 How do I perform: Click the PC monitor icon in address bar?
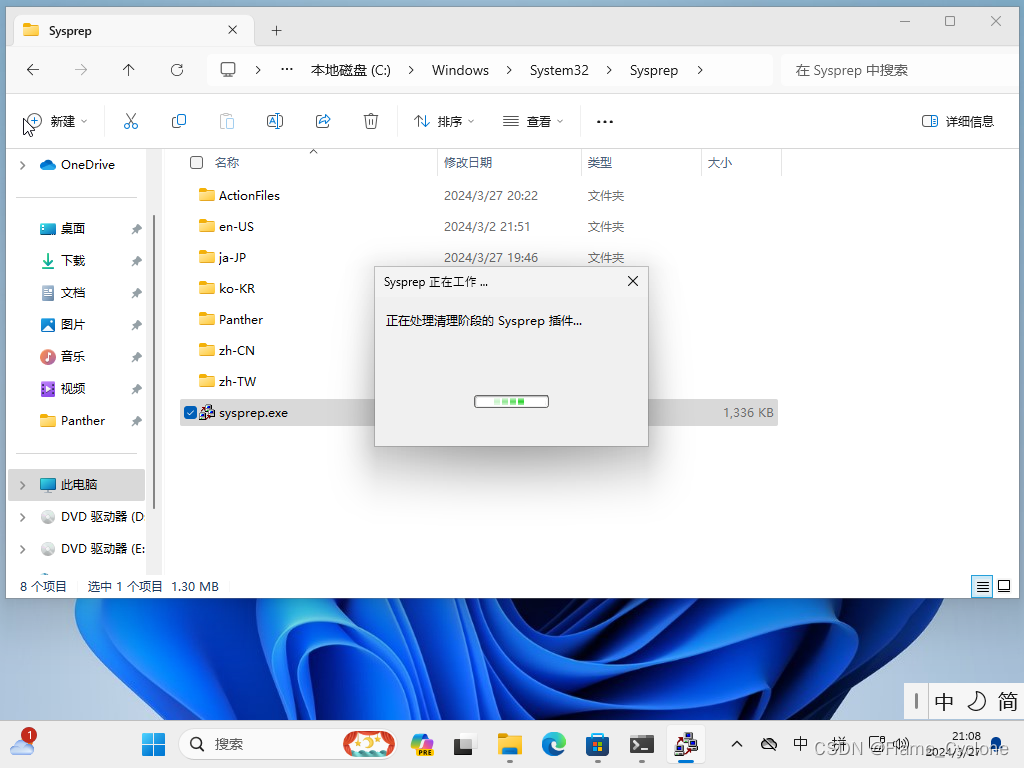pos(228,70)
